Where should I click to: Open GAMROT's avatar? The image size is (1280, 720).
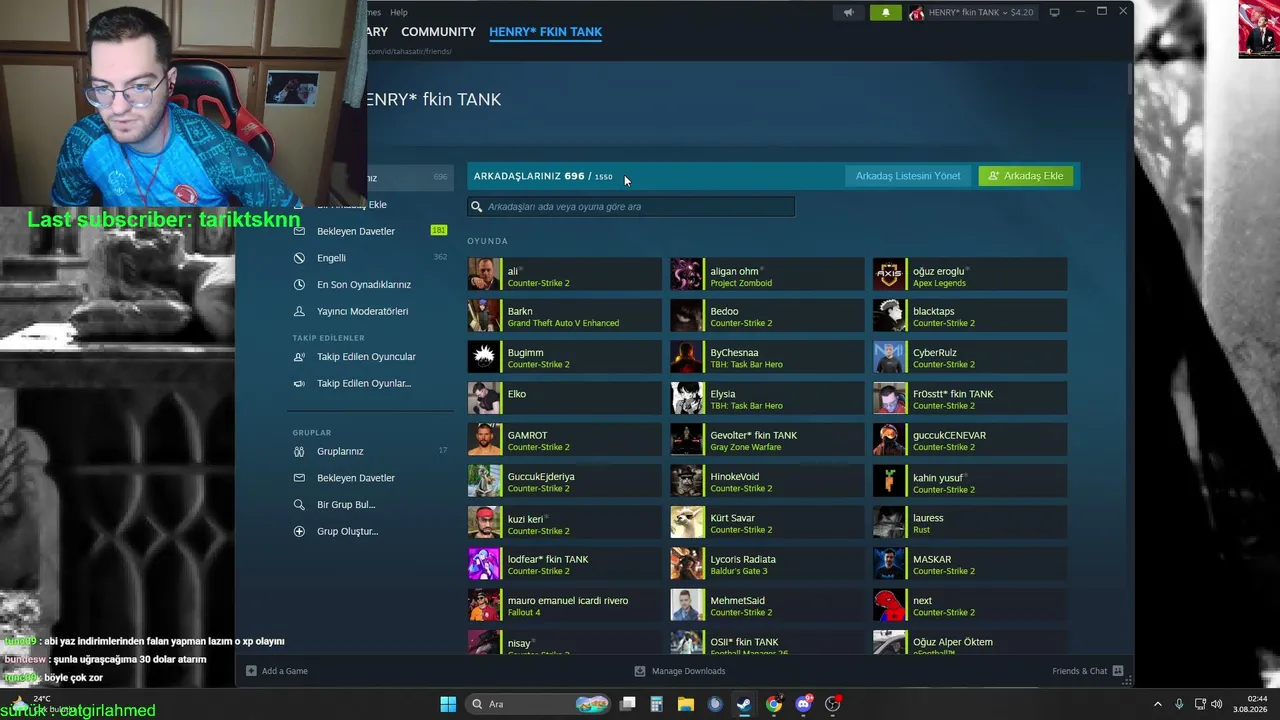tap(484, 439)
